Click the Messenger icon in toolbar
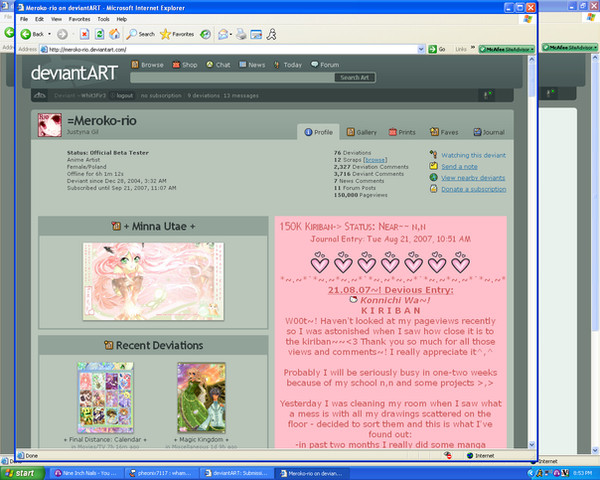The image size is (600, 480). pos(272,34)
